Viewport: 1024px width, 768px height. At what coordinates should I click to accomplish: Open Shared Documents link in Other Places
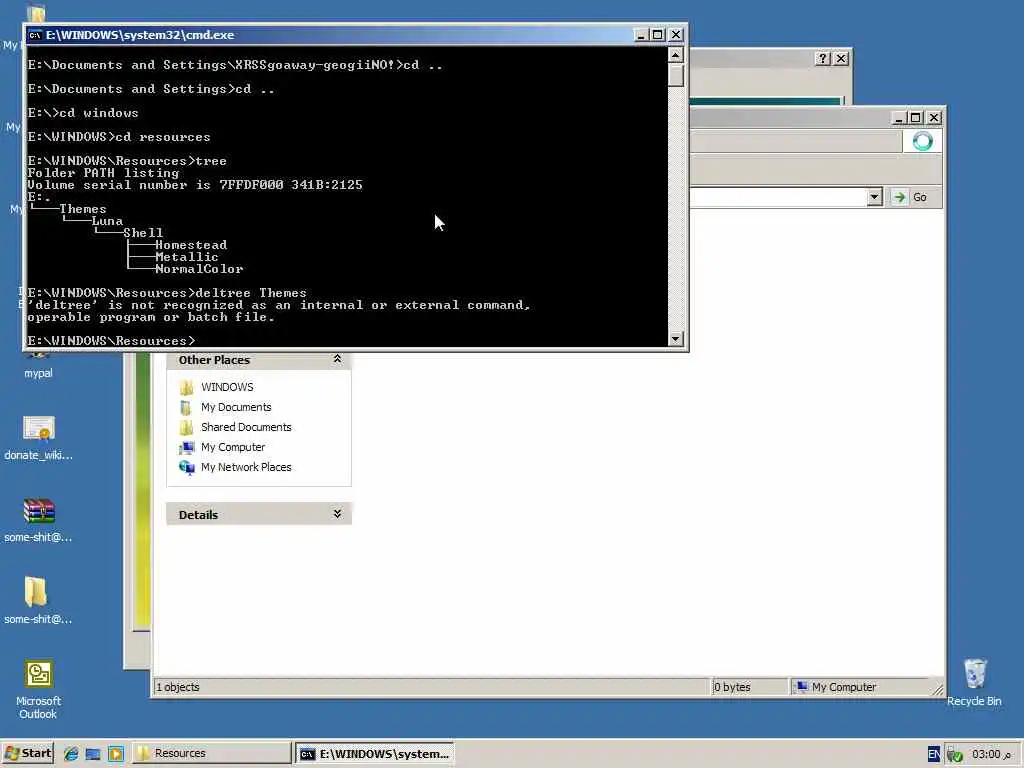click(246, 427)
